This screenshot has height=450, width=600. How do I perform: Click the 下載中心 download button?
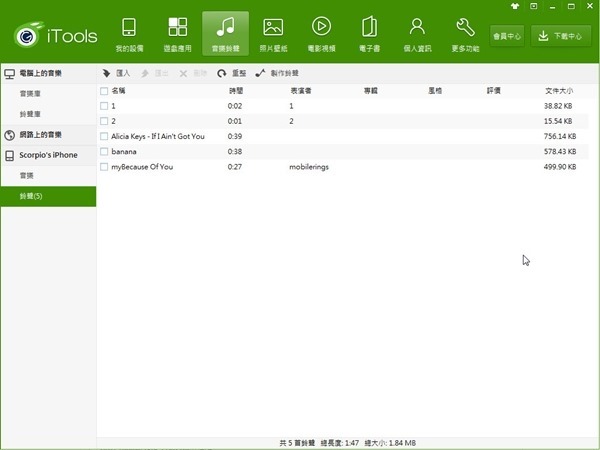click(559, 36)
